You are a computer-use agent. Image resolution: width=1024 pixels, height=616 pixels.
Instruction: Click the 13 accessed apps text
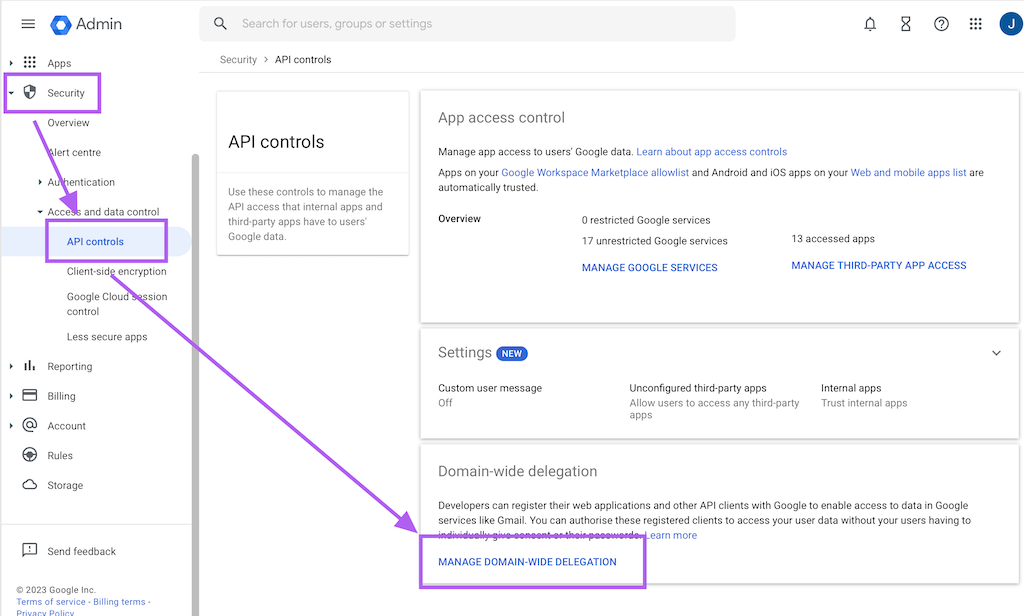pos(833,238)
